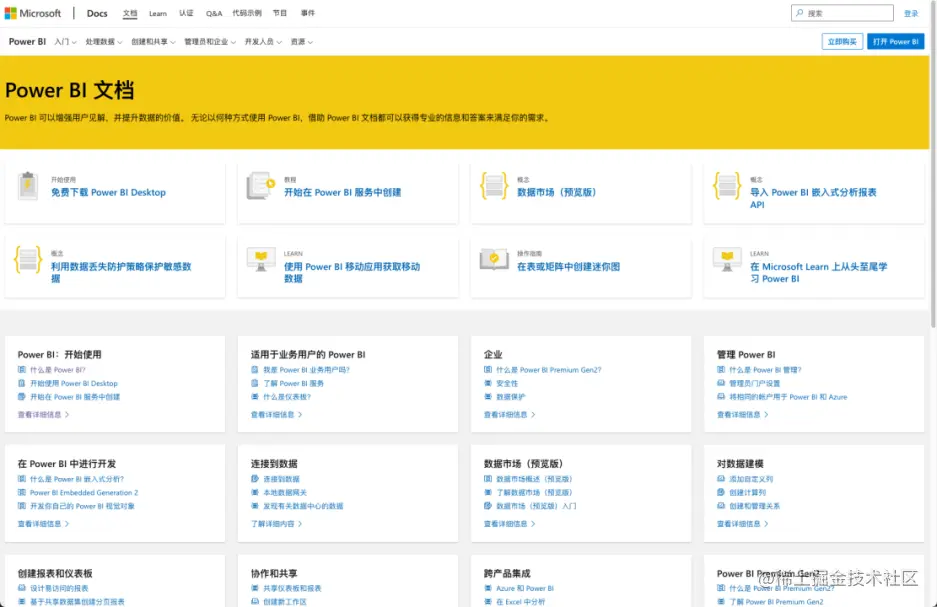Open 了解详细内容 under 连接到数据

(276, 524)
